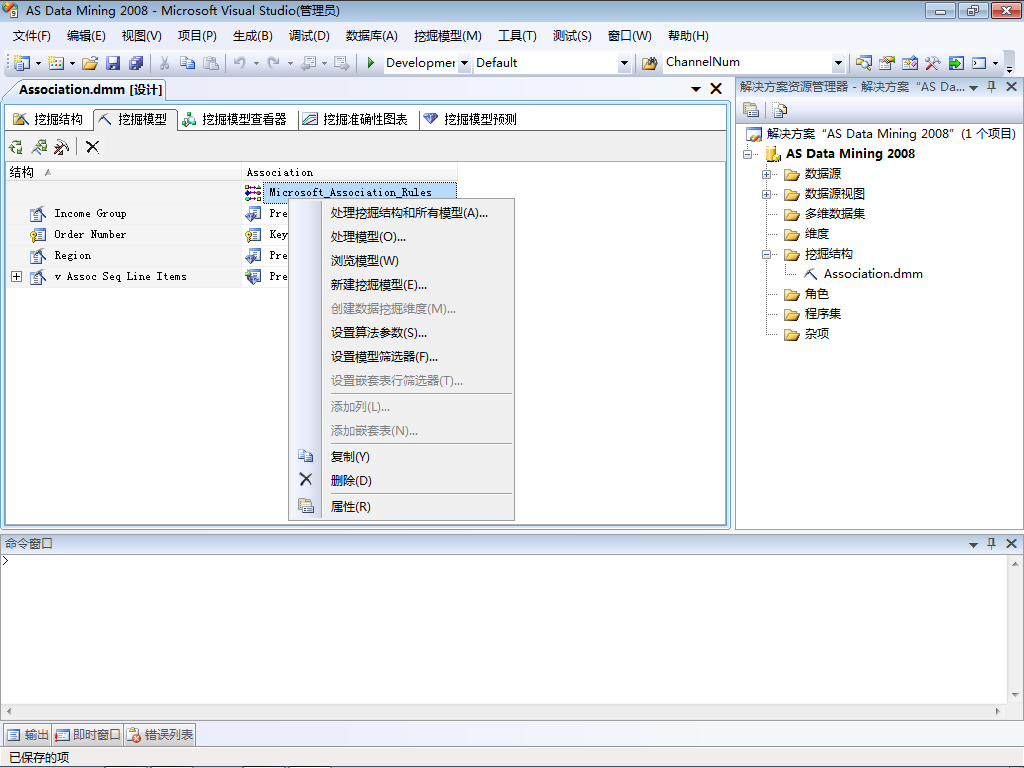
Task: Click the 结构 column header to sort
Action: (x=123, y=172)
